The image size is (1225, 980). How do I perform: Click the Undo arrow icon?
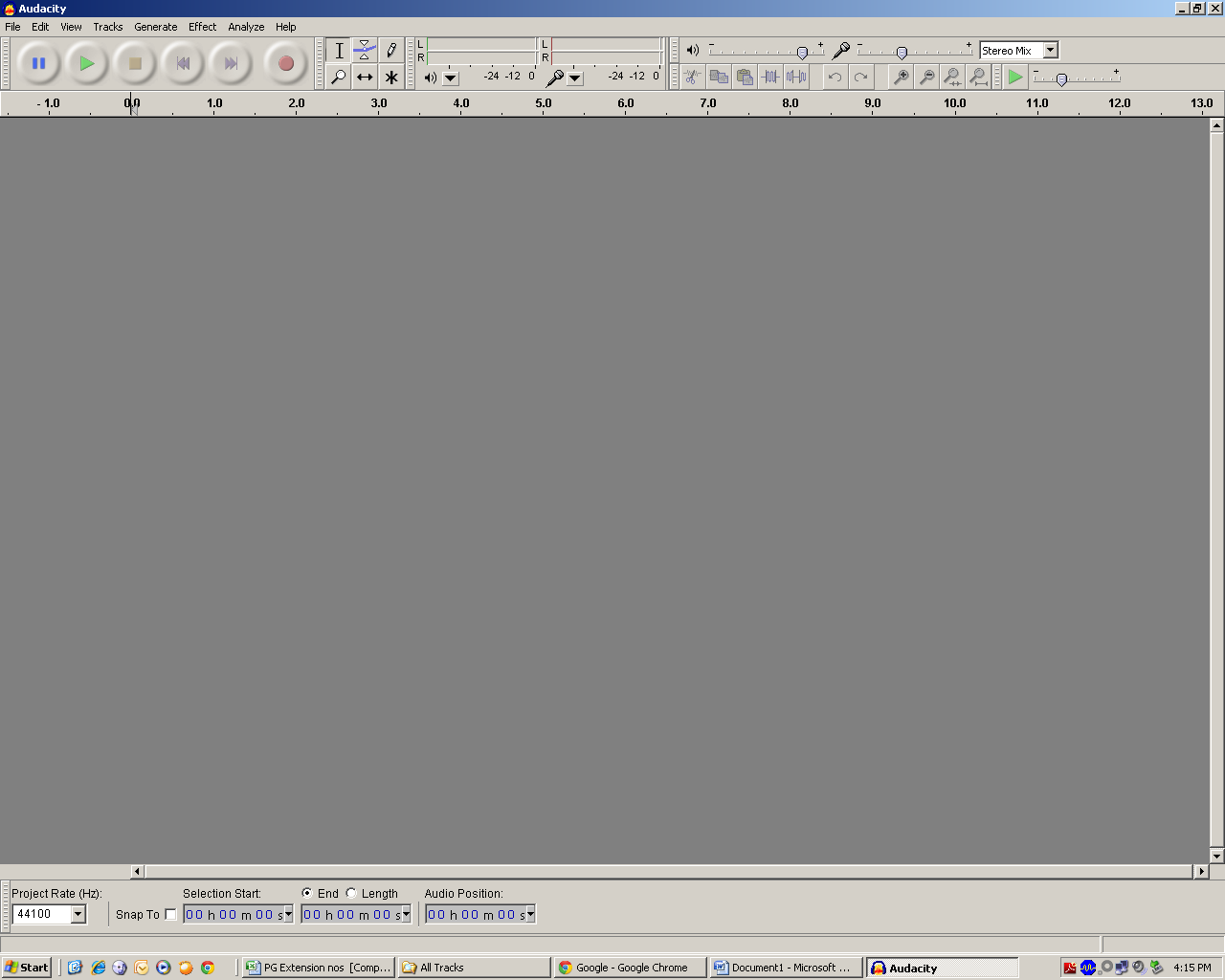[x=835, y=77]
